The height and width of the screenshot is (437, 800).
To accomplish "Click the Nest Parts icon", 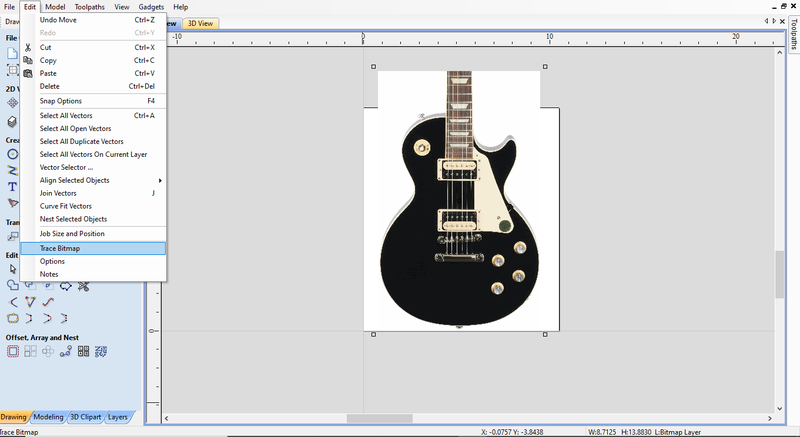I will 101,351.
